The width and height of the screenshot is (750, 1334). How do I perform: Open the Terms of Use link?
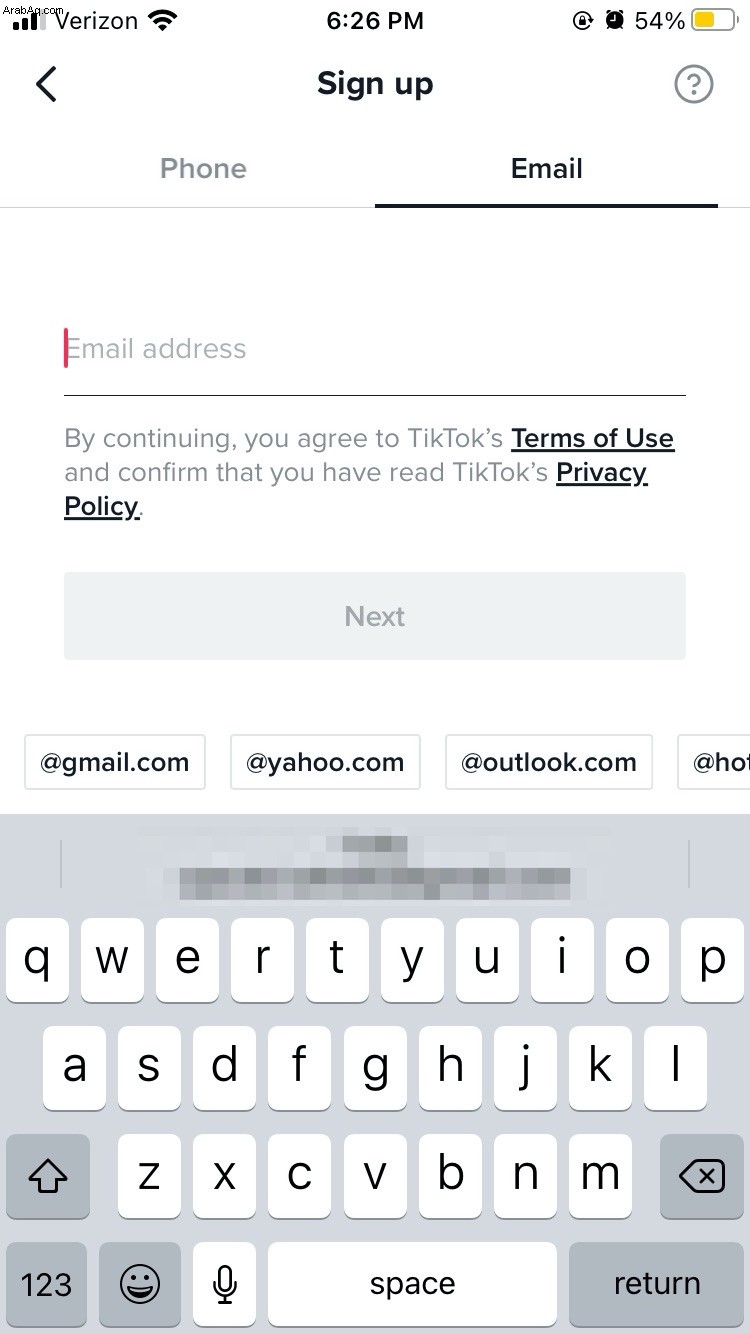(592, 438)
